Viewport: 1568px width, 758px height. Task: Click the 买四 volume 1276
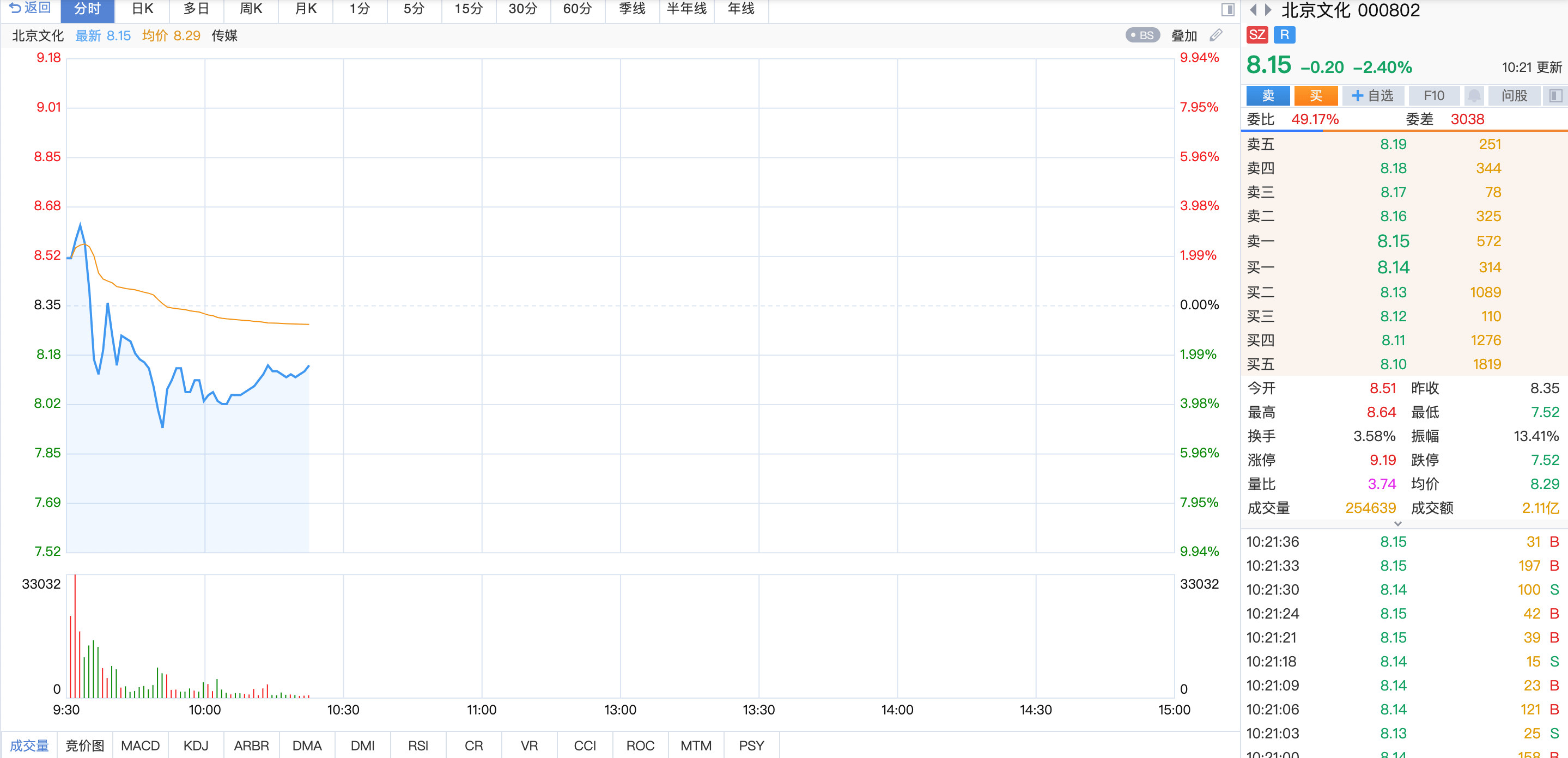(1485, 340)
